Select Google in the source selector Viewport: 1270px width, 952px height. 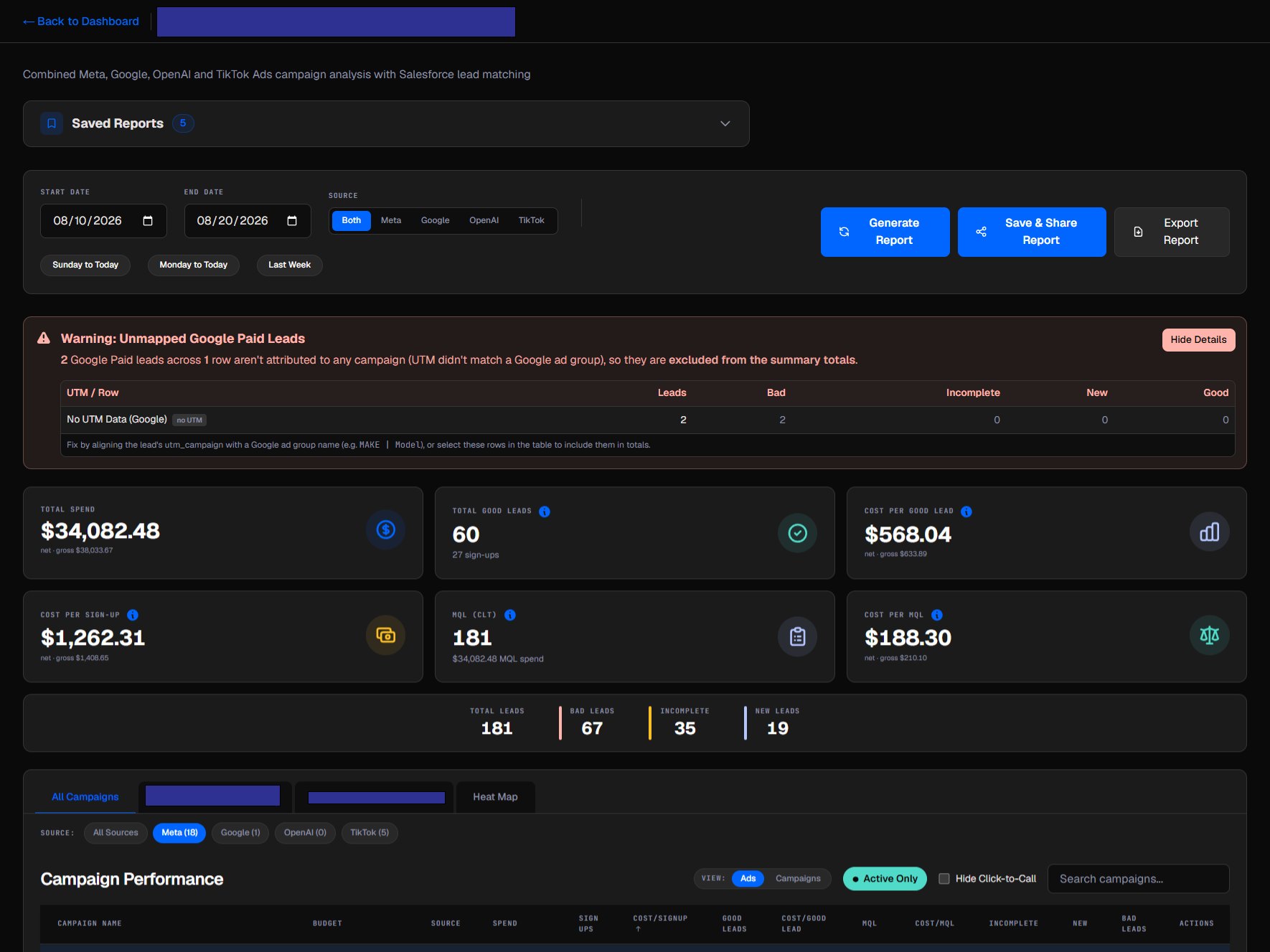[x=436, y=220]
